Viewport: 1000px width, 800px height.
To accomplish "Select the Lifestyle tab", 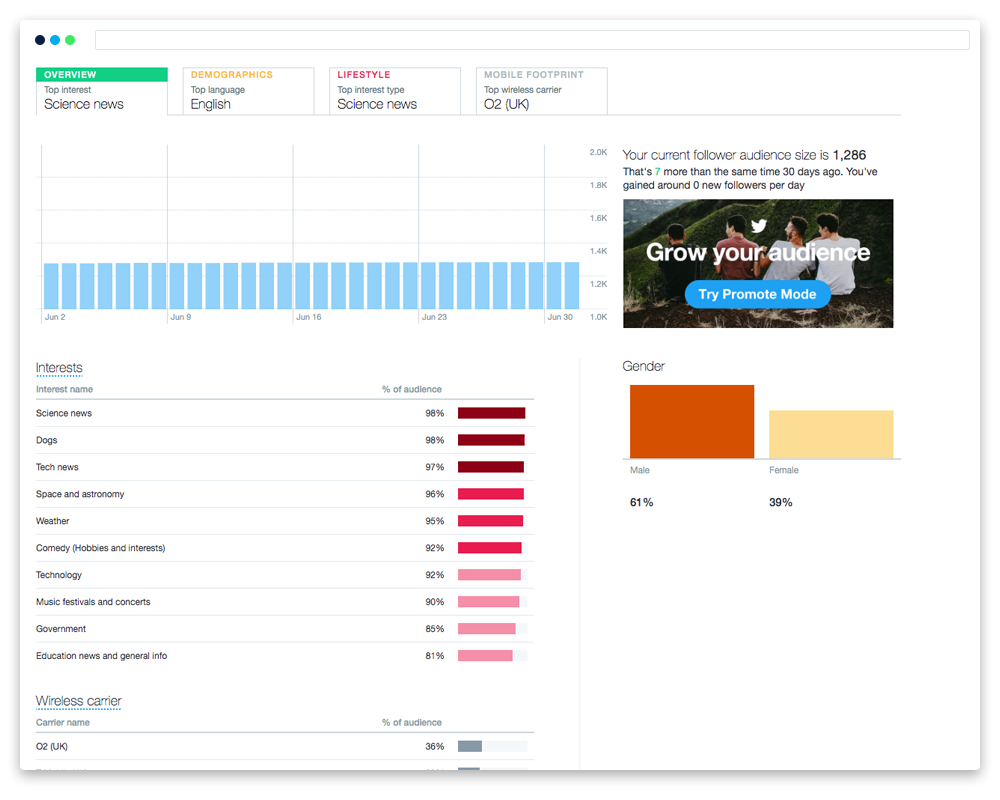I will (394, 91).
